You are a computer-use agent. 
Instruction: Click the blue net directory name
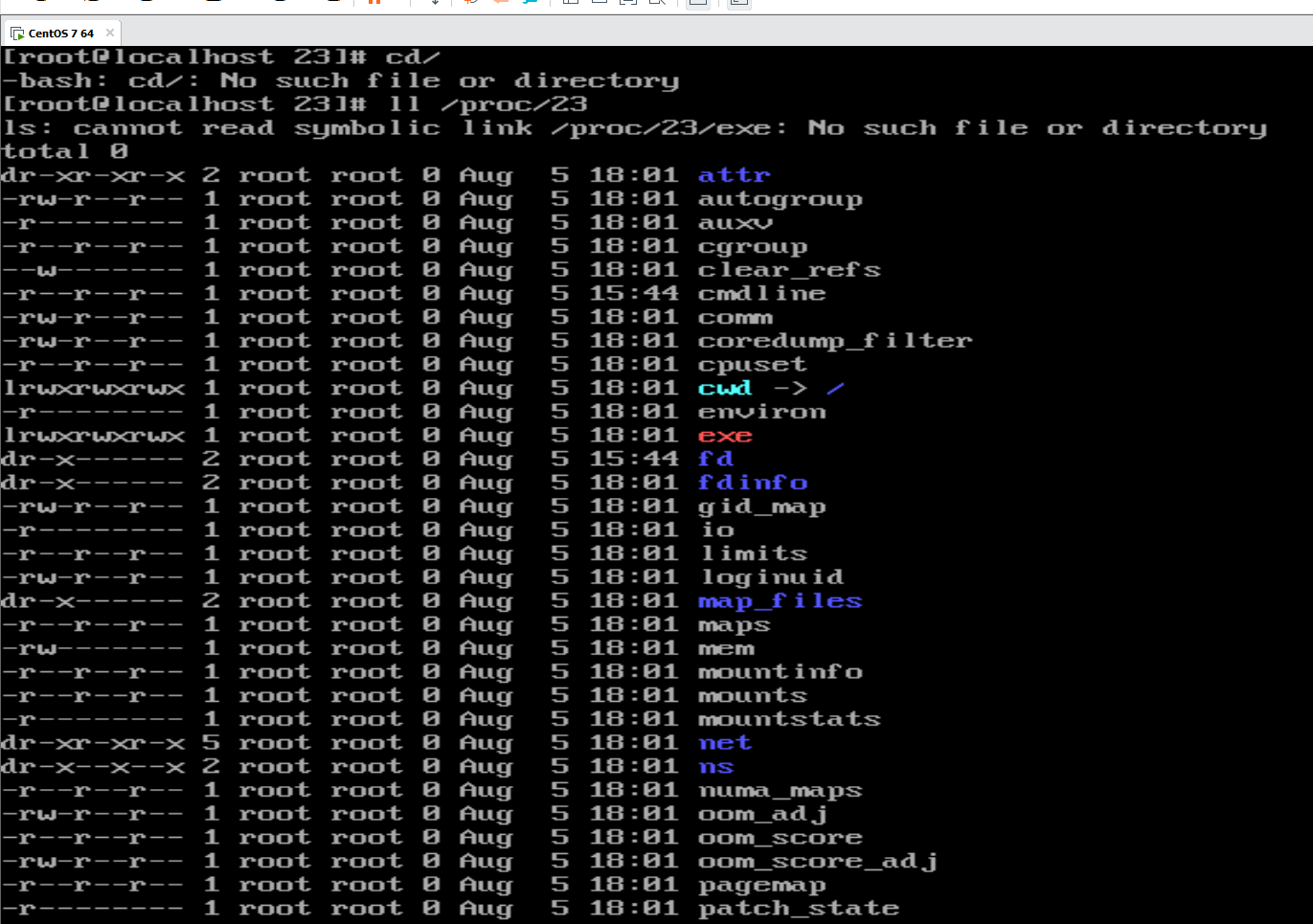point(725,743)
